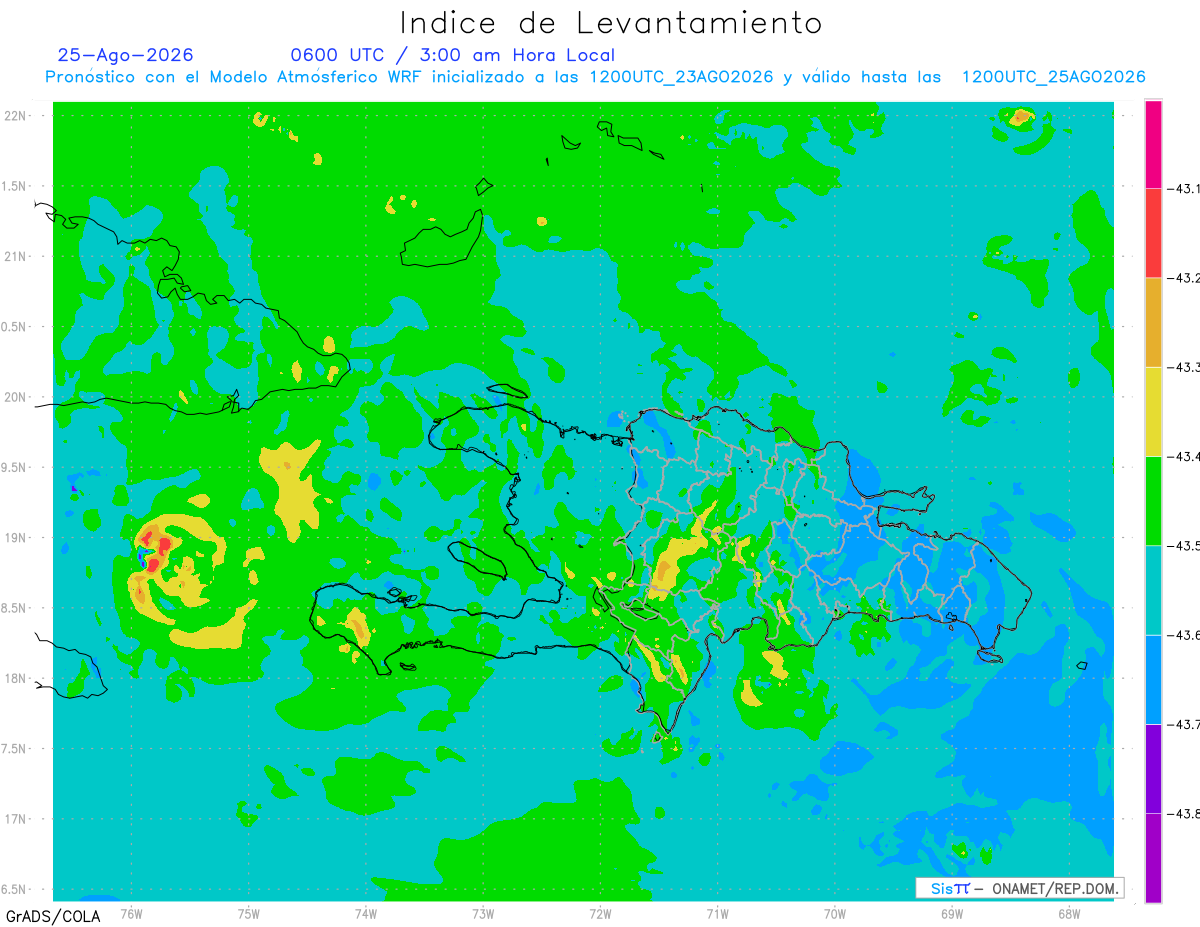The width and height of the screenshot is (1200, 927).
Task: Select the yellow legend color block
Action: coord(1153,411)
